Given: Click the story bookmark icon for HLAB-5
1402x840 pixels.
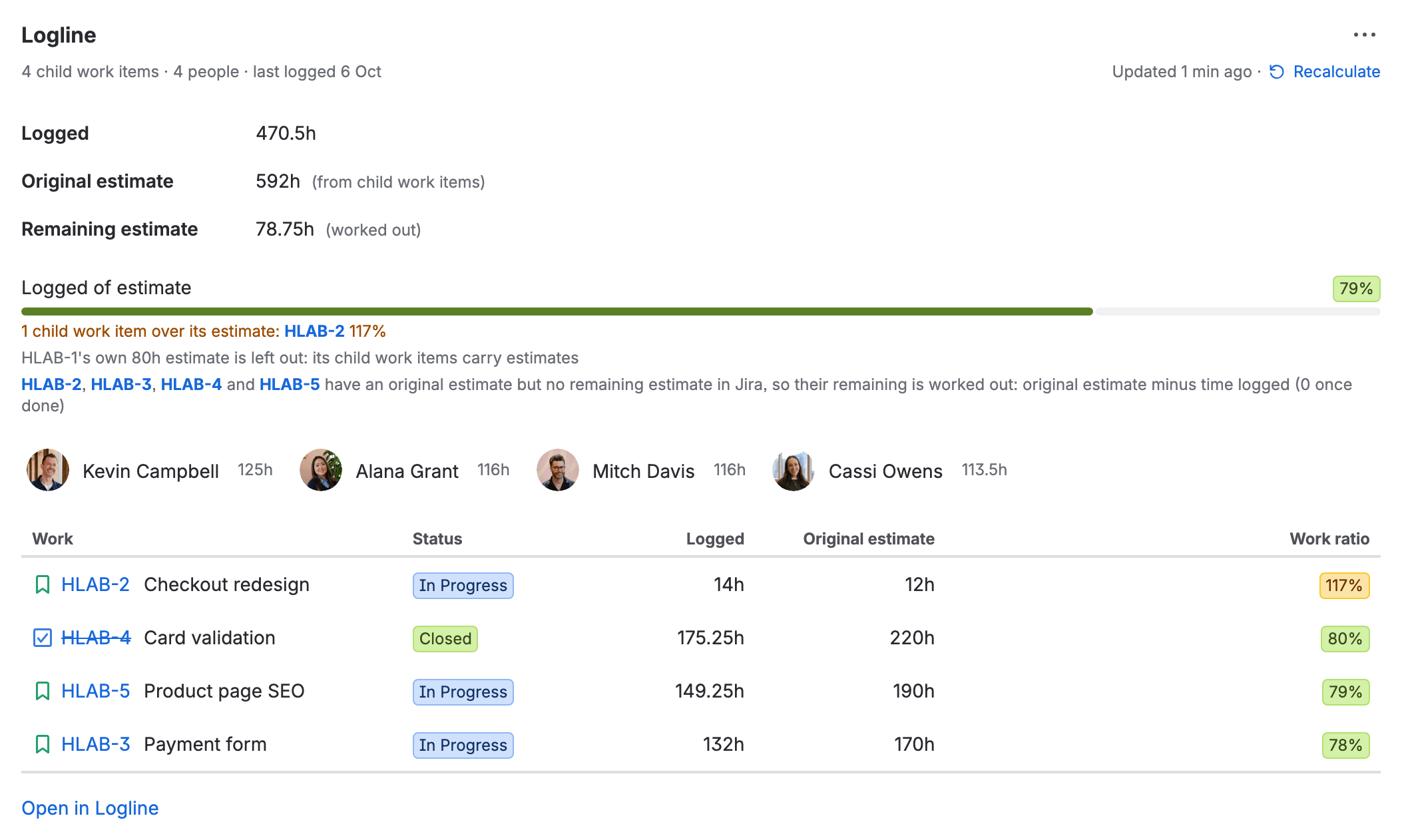Looking at the screenshot, I should 42,691.
